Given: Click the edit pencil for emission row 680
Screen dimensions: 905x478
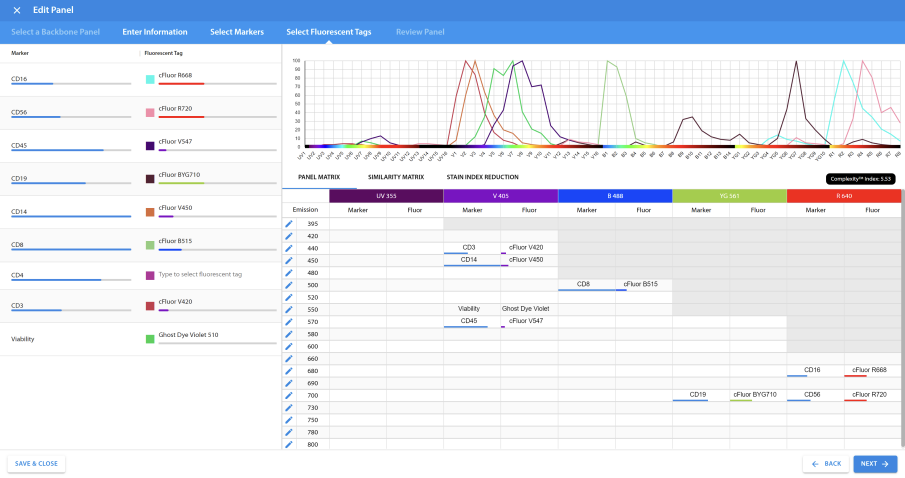Looking at the screenshot, I should (289, 371).
